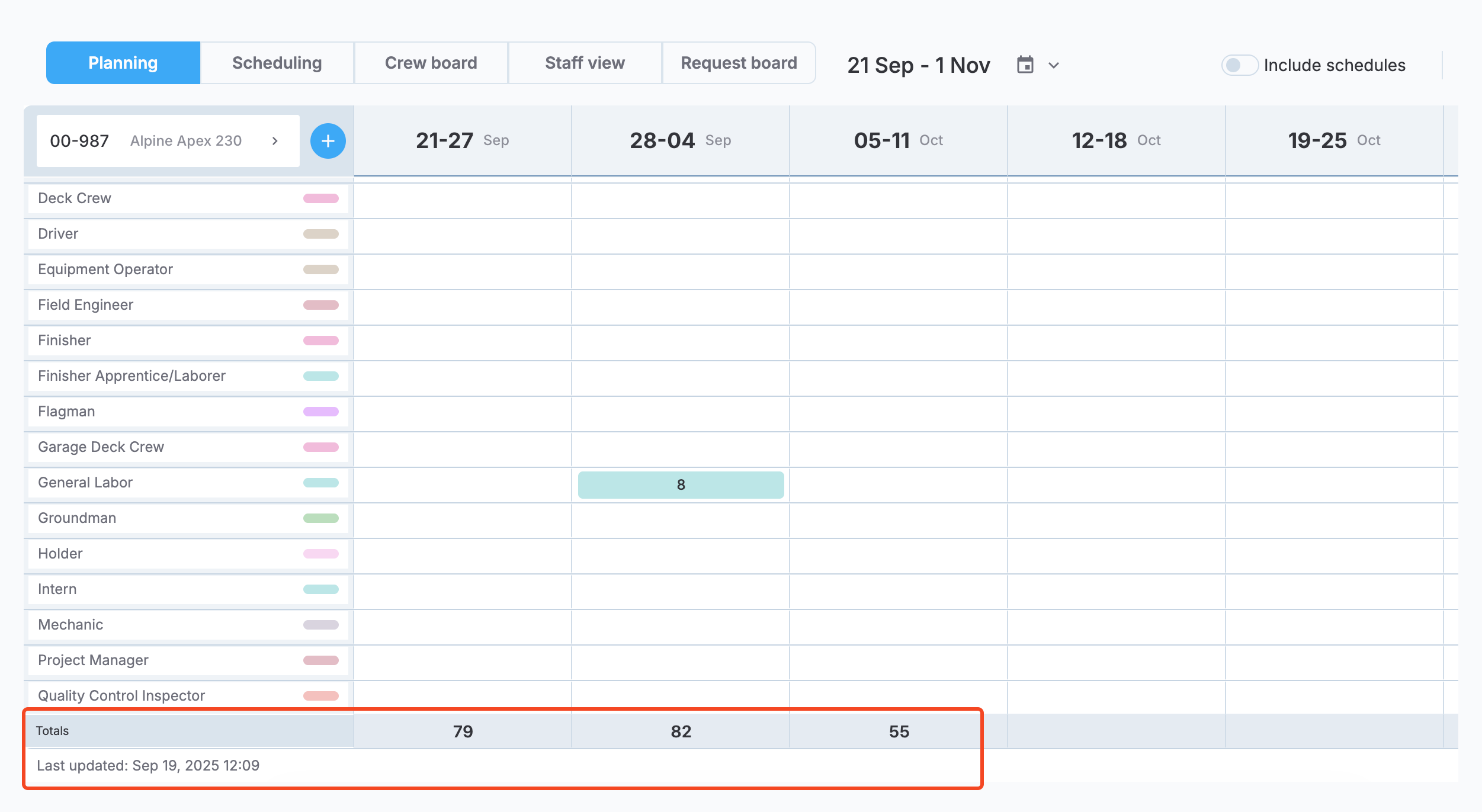1482x812 pixels.
Task: Open the calendar date picker icon
Action: click(1025, 65)
